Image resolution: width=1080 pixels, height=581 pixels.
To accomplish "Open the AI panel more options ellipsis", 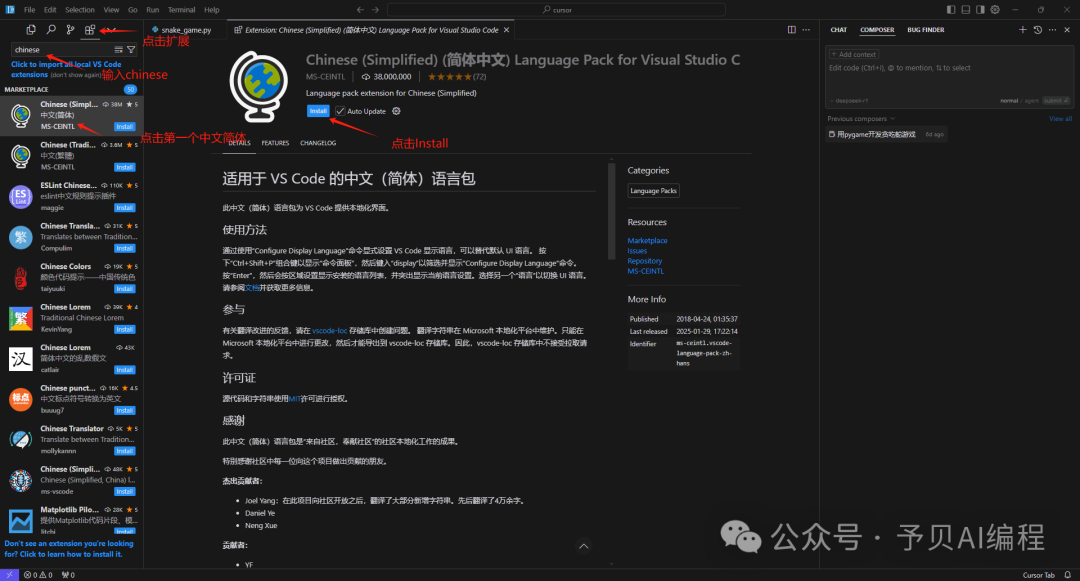I will 1052,30.
